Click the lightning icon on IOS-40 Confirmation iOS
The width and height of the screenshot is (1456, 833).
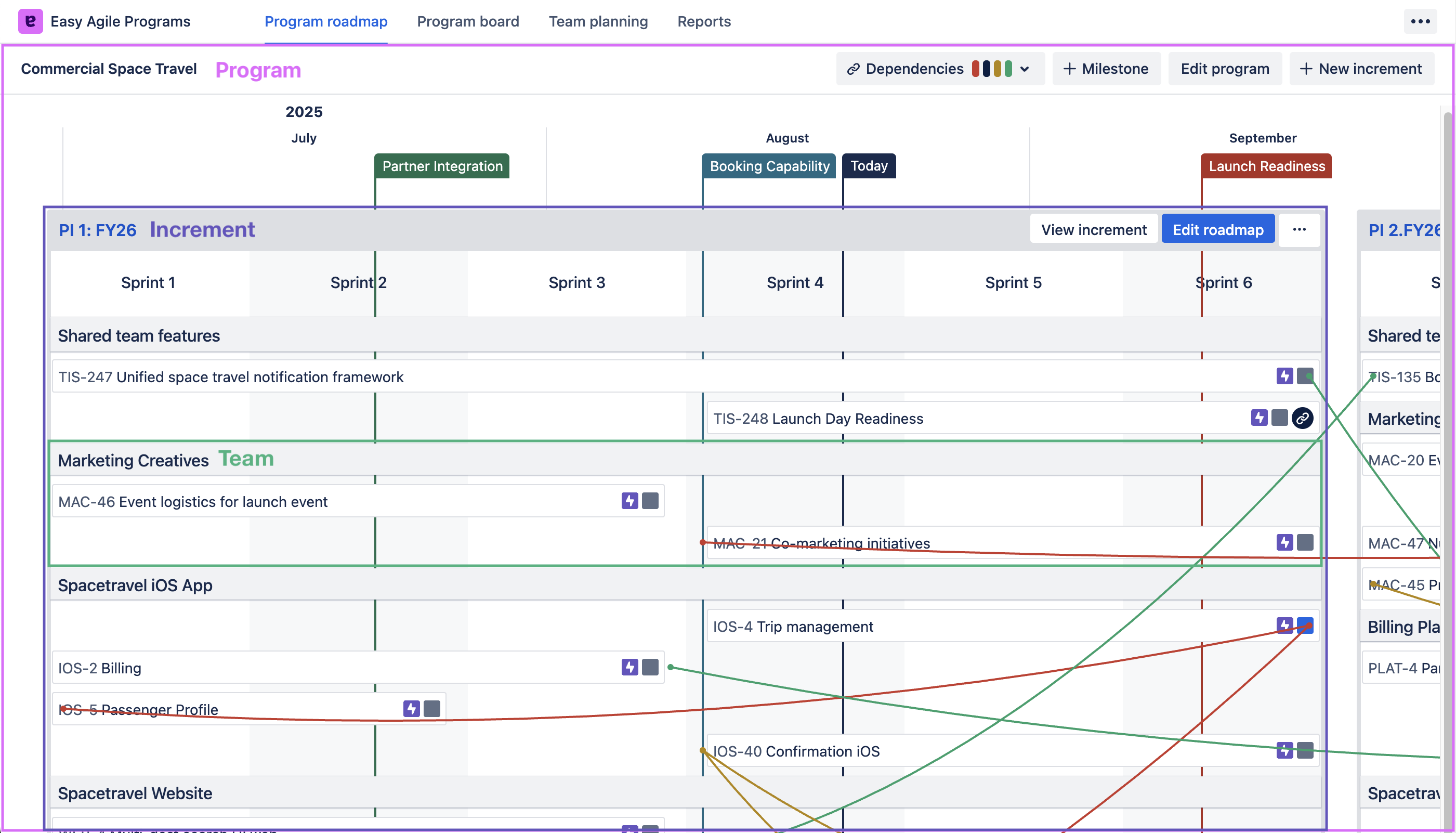(1284, 750)
